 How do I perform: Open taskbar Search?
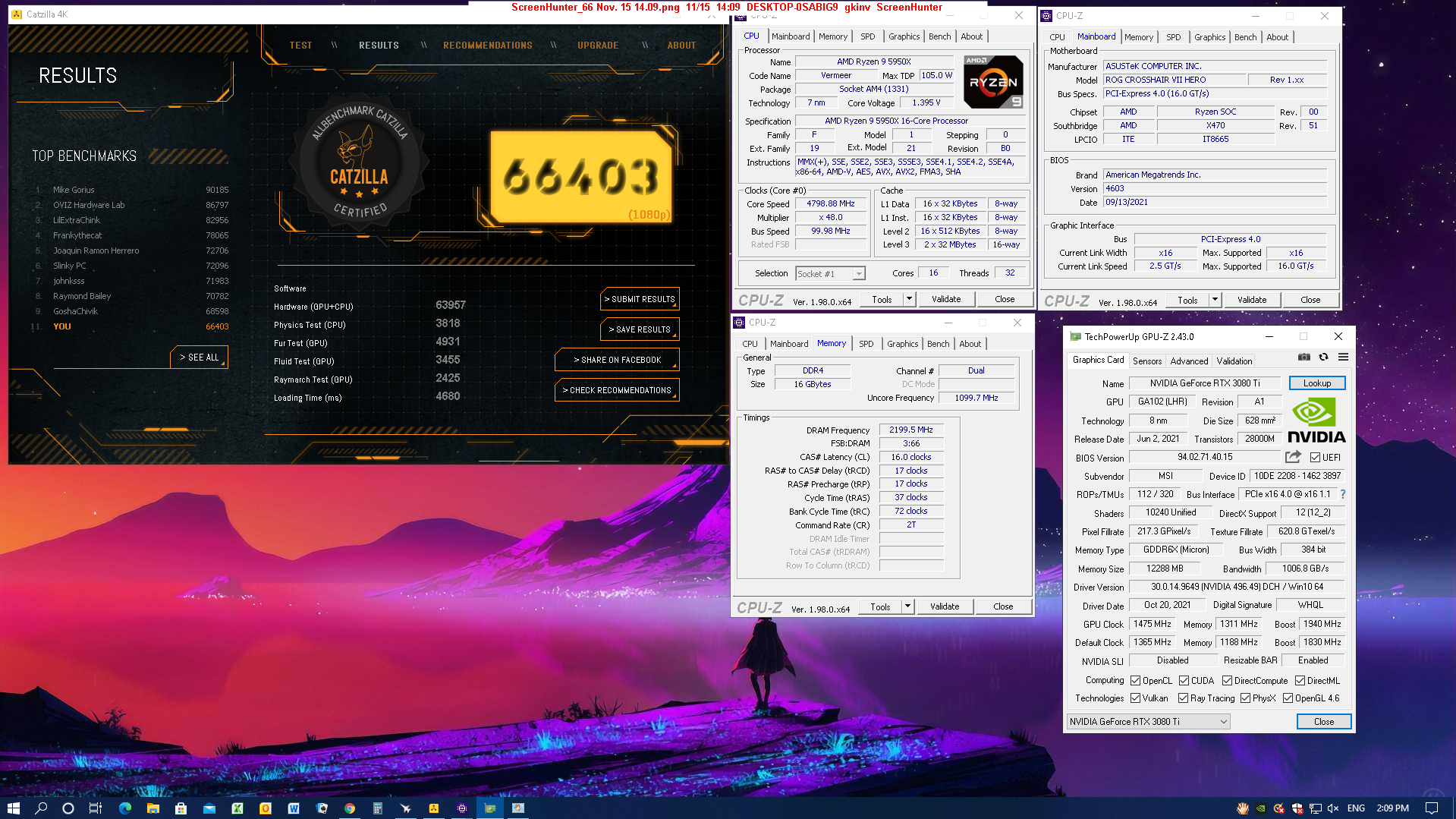click(41, 808)
